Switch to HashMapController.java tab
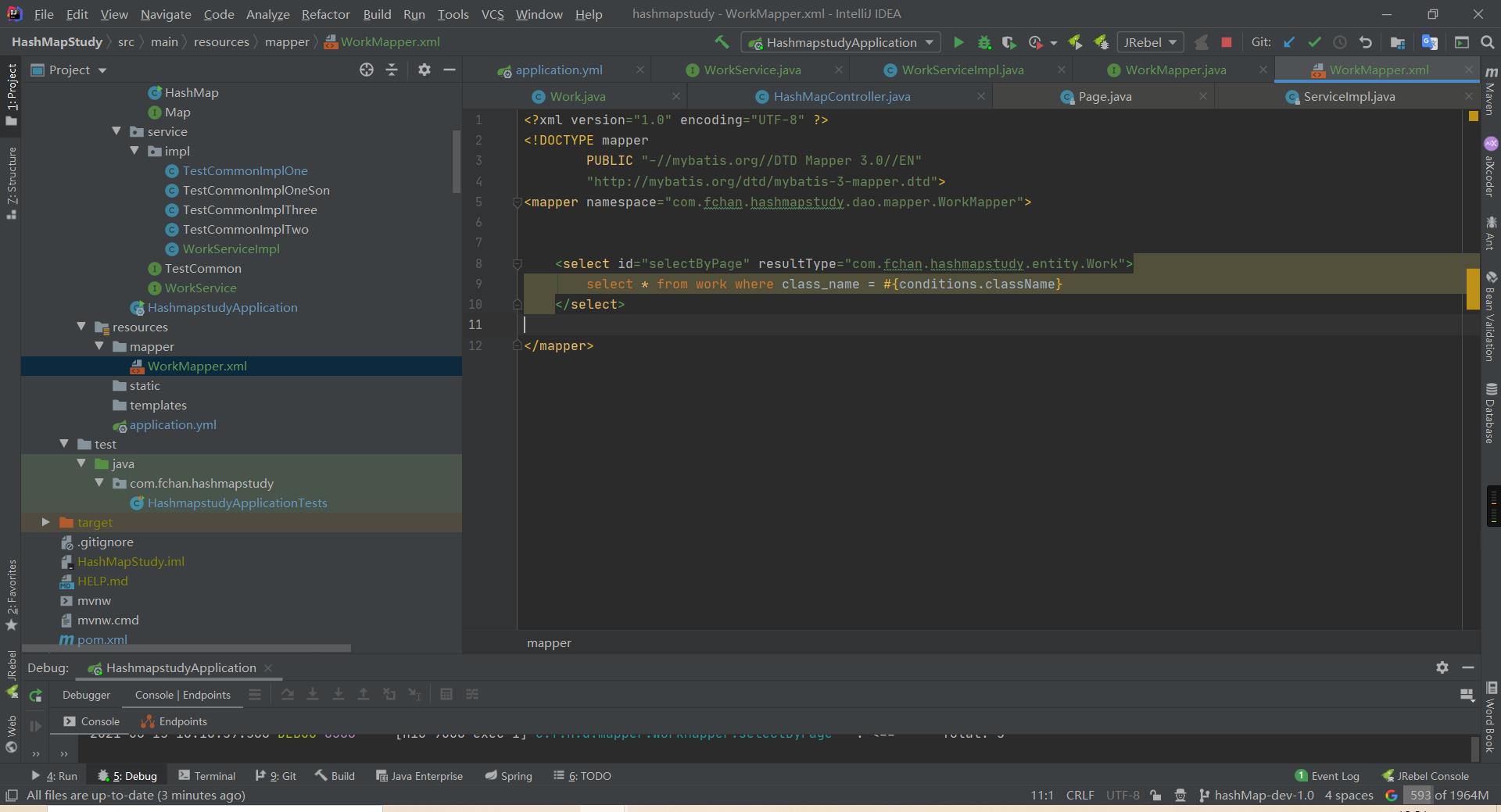Viewport: 1501px width, 812px height. [841, 96]
